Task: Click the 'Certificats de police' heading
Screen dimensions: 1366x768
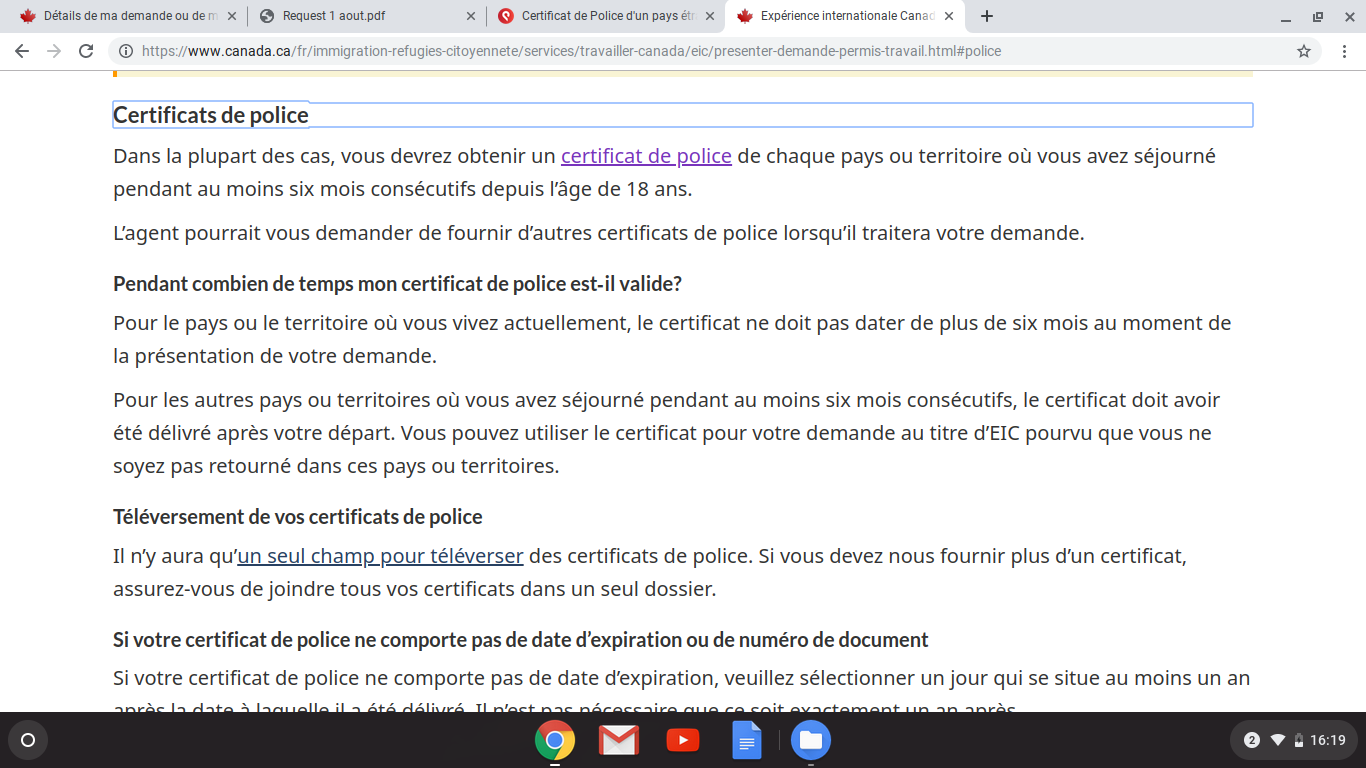Action: click(x=211, y=115)
